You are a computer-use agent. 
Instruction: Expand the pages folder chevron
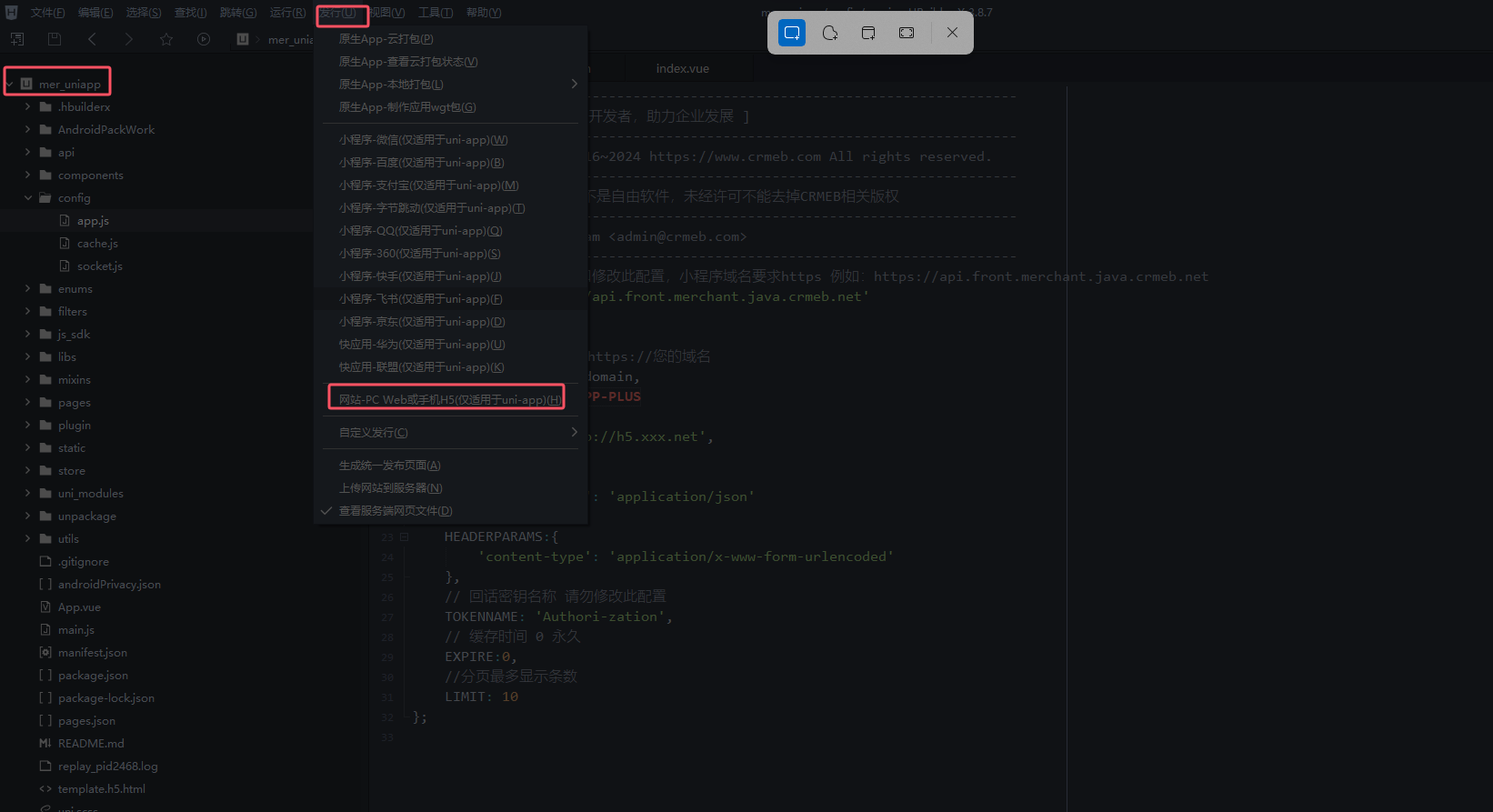[x=28, y=402]
